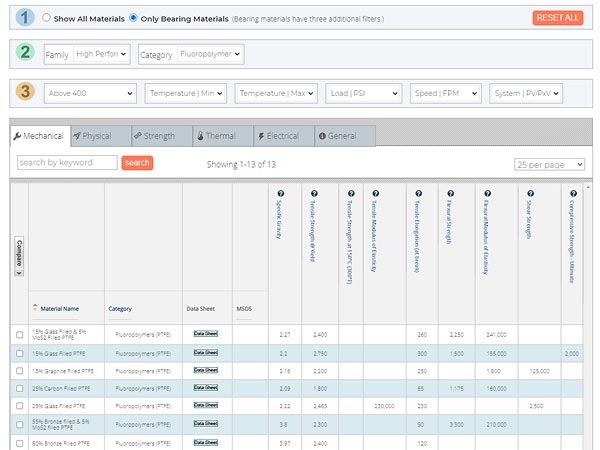Click into the search by keyword field
The image size is (600, 450).
[x=67, y=163]
